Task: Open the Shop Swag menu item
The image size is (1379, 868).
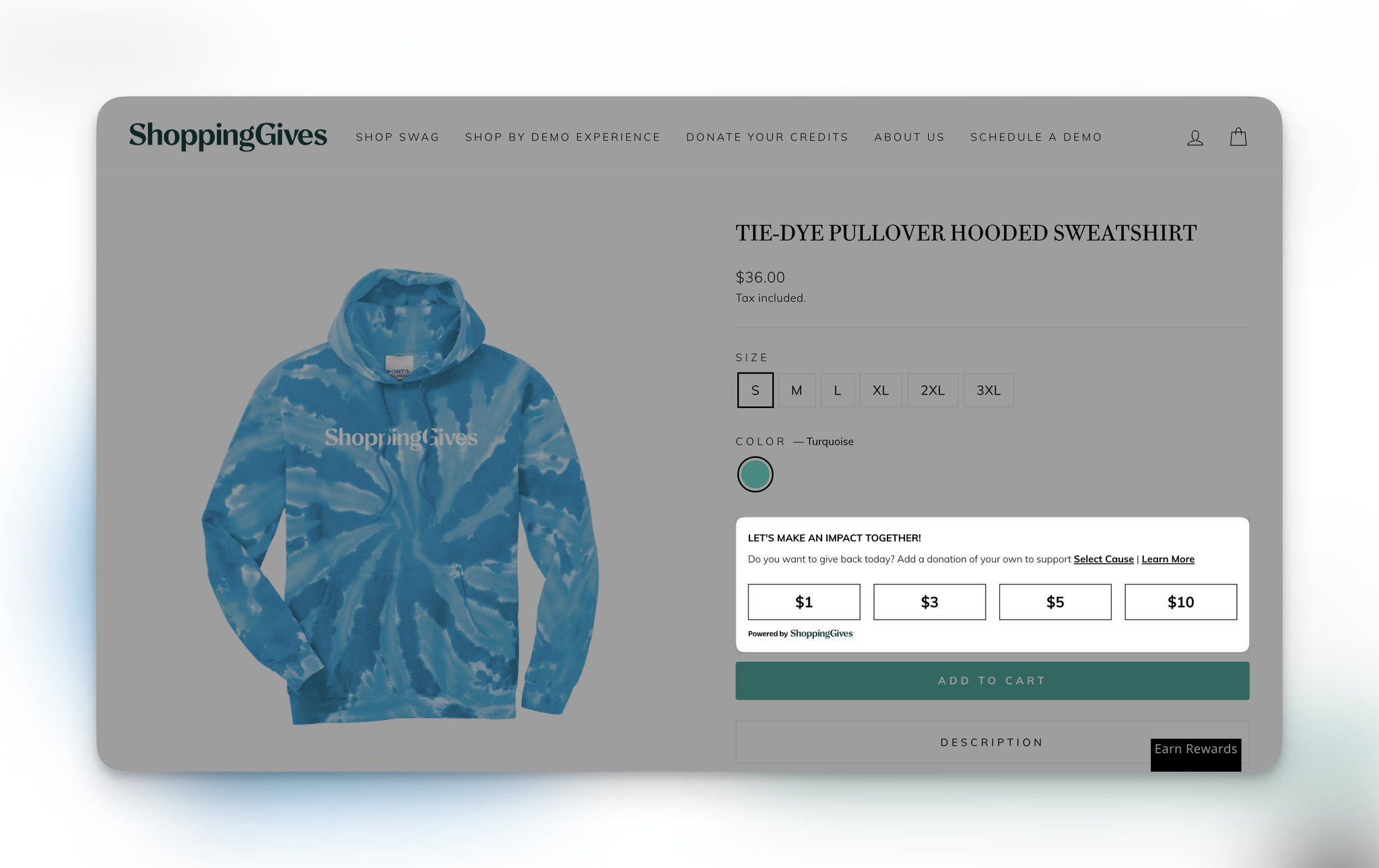Action: [397, 137]
